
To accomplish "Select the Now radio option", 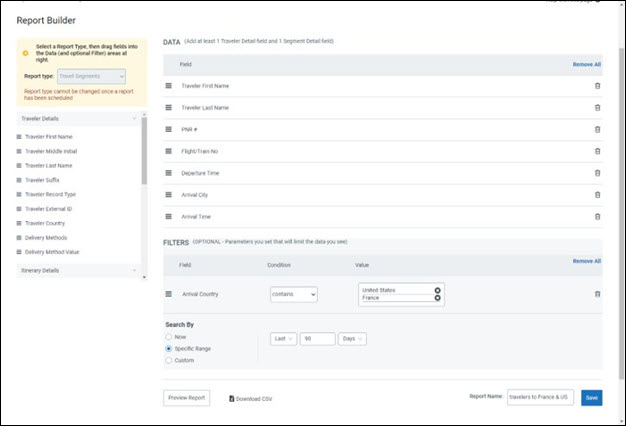I will click(x=168, y=337).
